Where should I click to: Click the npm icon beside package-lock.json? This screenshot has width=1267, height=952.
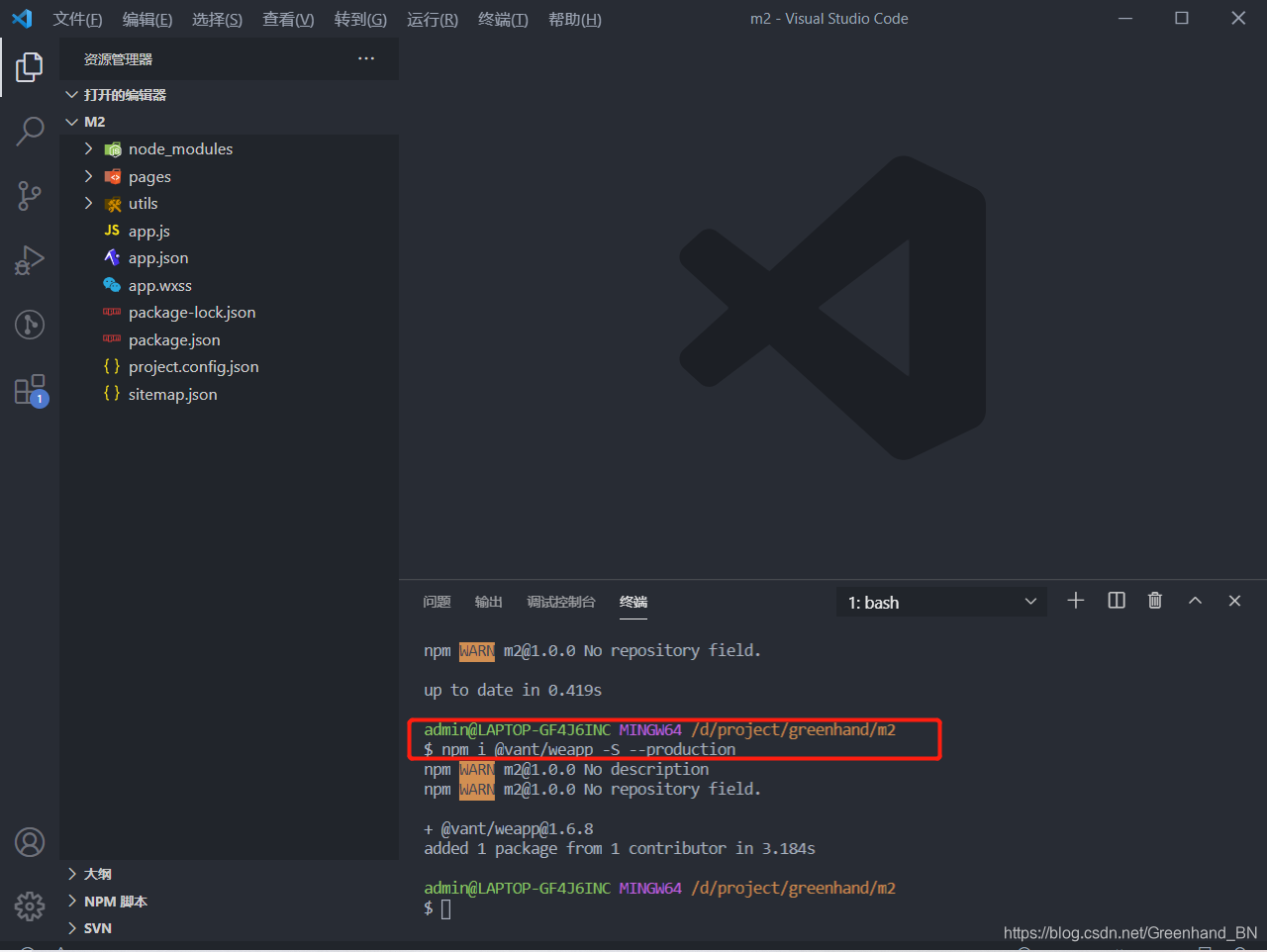112,312
